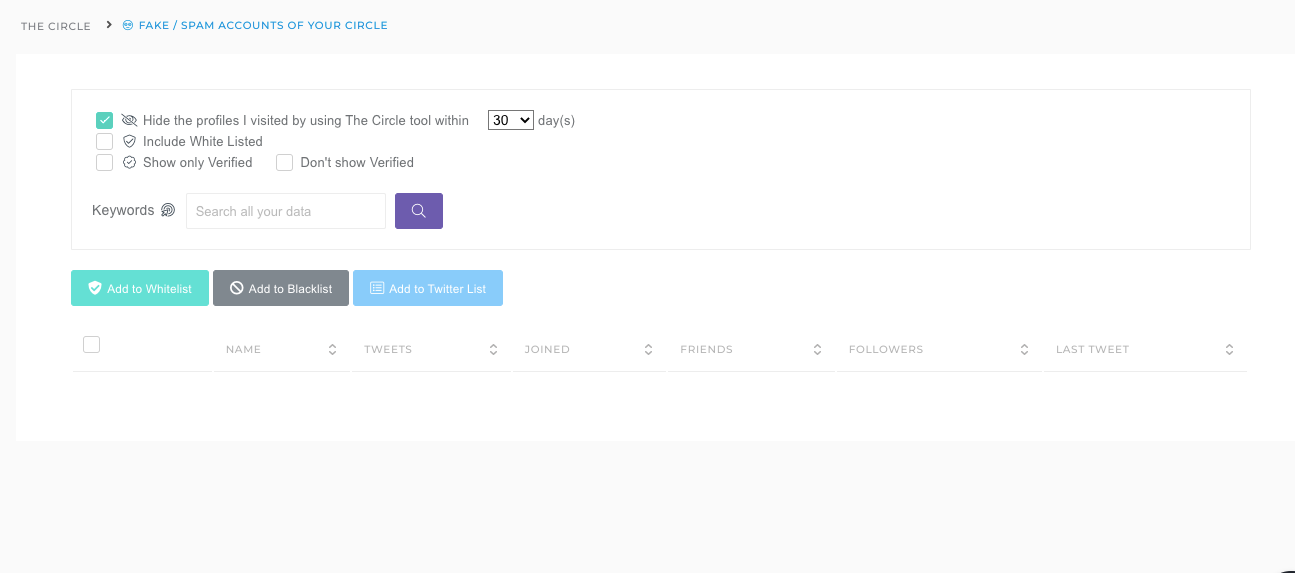Tick the Show only Verified checkbox
1295x573 pixels.
(105, 162)
